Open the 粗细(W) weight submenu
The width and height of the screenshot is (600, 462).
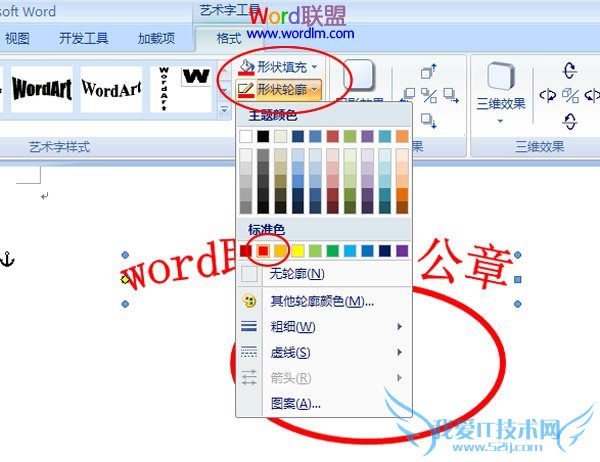click(324, 327)
